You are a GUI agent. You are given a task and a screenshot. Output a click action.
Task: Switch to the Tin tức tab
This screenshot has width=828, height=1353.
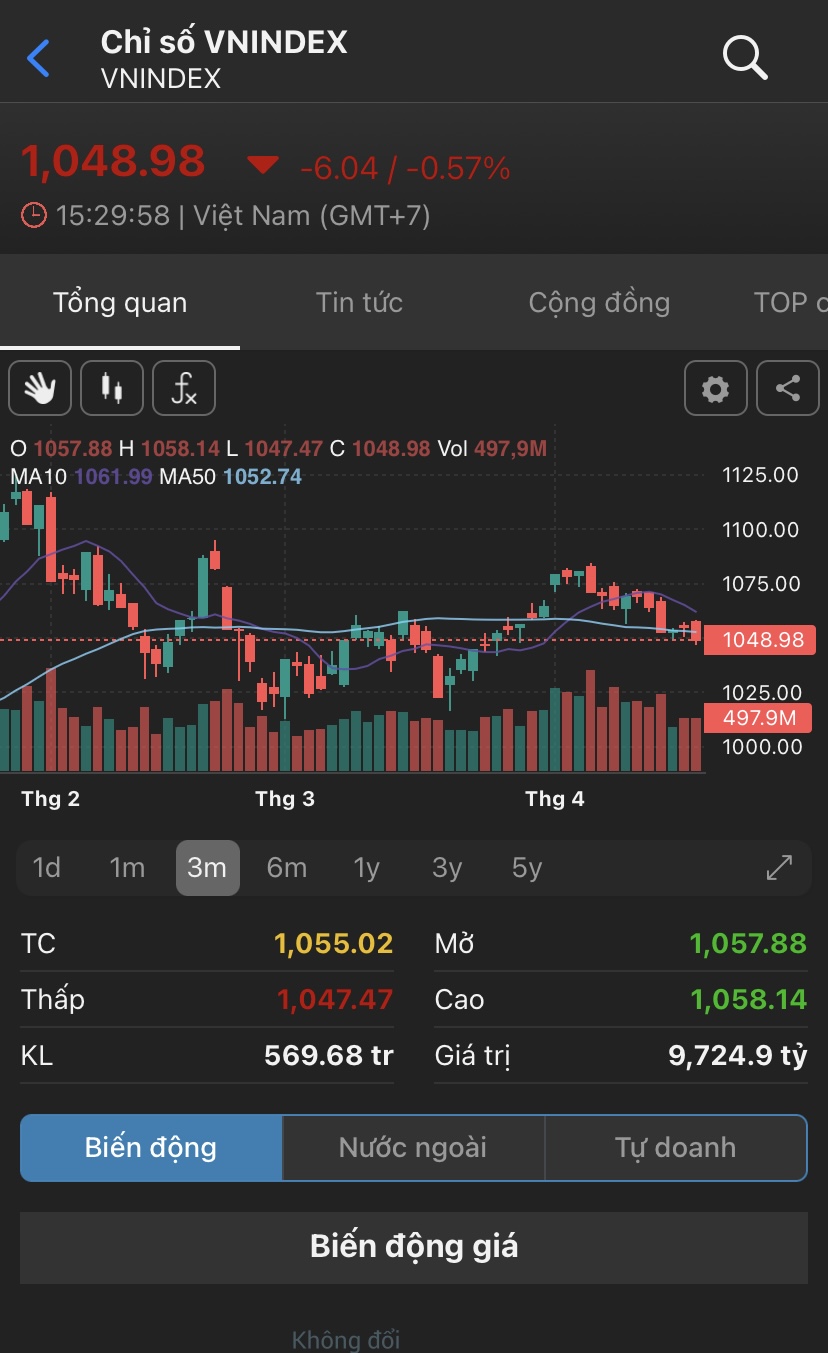[359, 302]
